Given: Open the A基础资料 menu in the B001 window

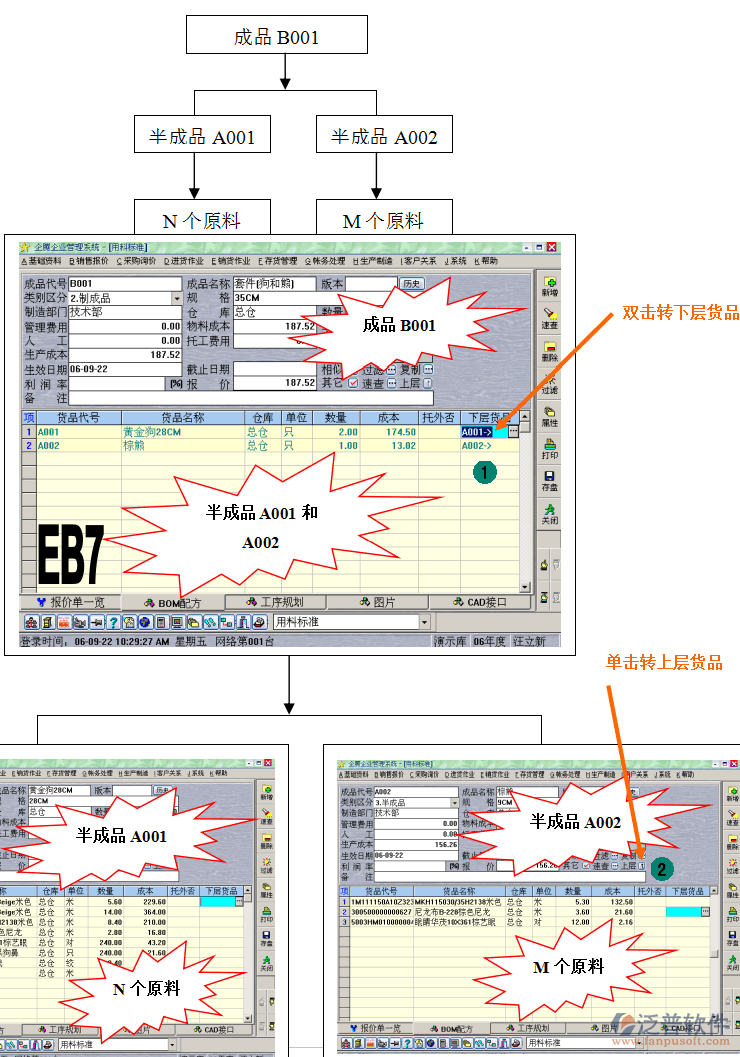Looking at the screenshot, I should pos(42,261).
